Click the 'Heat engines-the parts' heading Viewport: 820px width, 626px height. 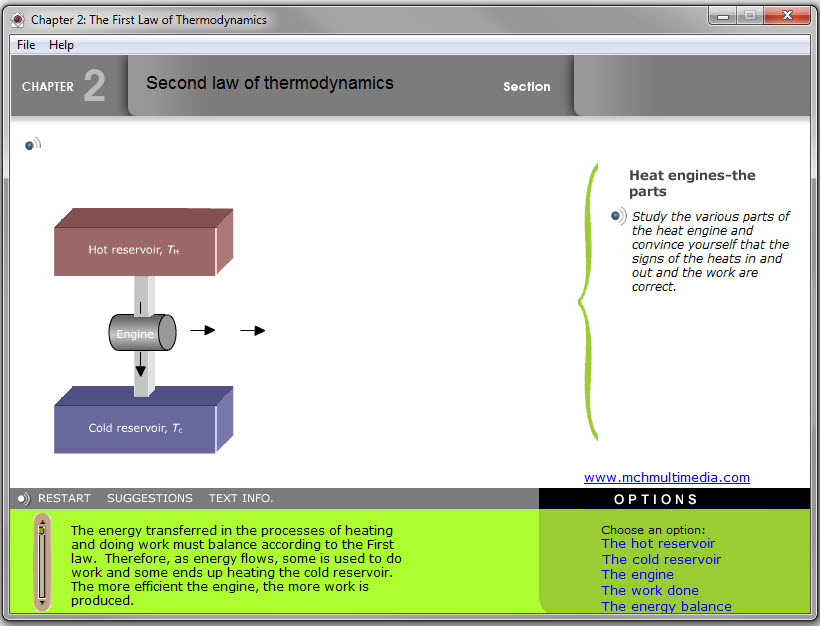pos(692,183)
